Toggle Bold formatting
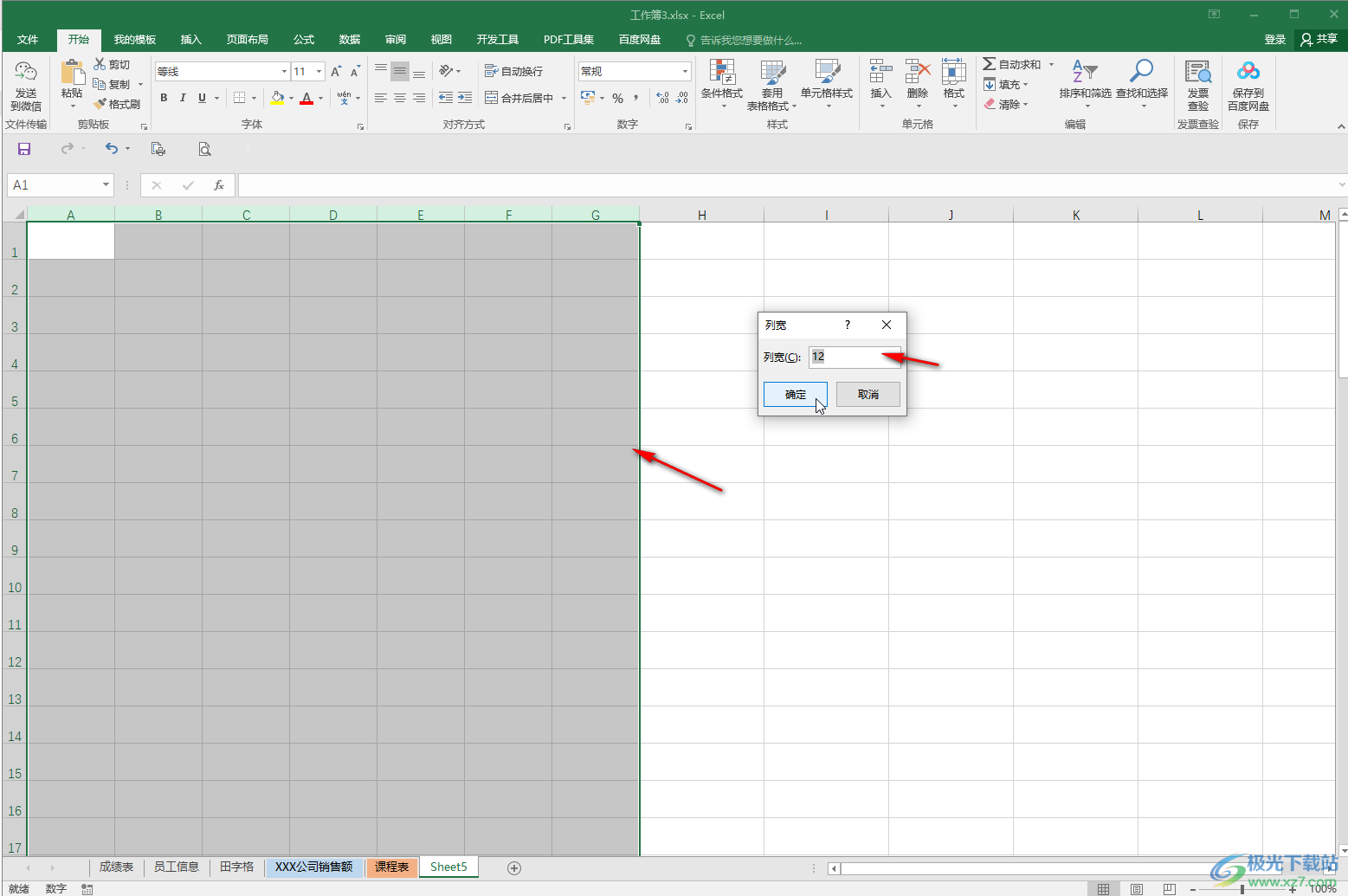Image resolution: width=1348 pixels, height=896 pixels. tap(164, 98)
